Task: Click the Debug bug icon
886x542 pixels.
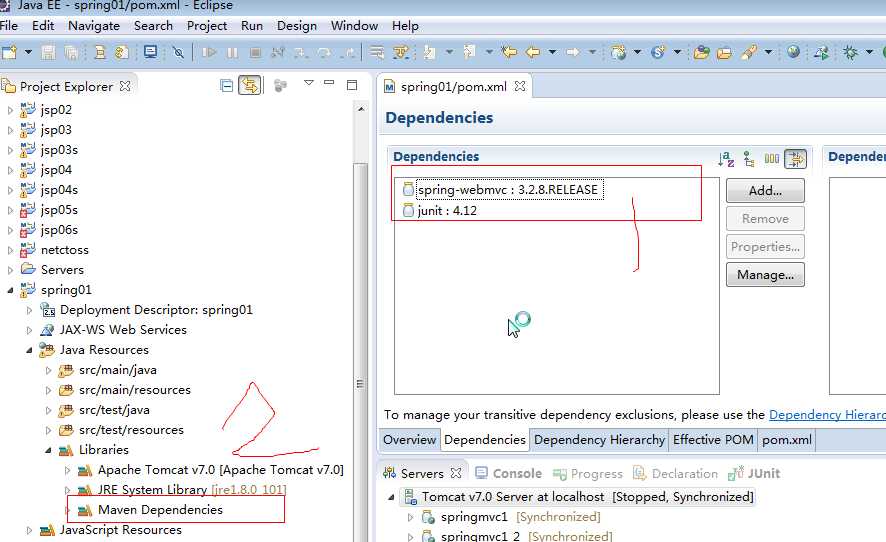Action: 850,53
